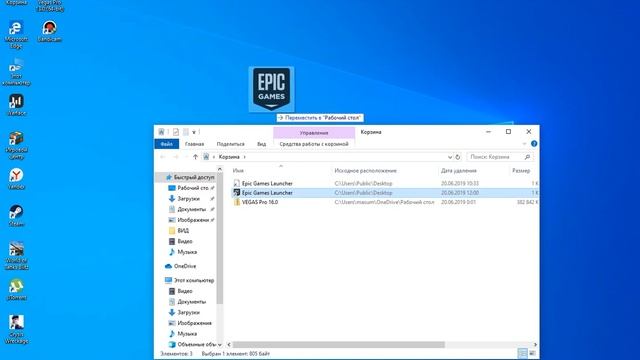Click the Выбран 1 элемент status text
This screenshot has height=360, width=640.
click(236, 353)
